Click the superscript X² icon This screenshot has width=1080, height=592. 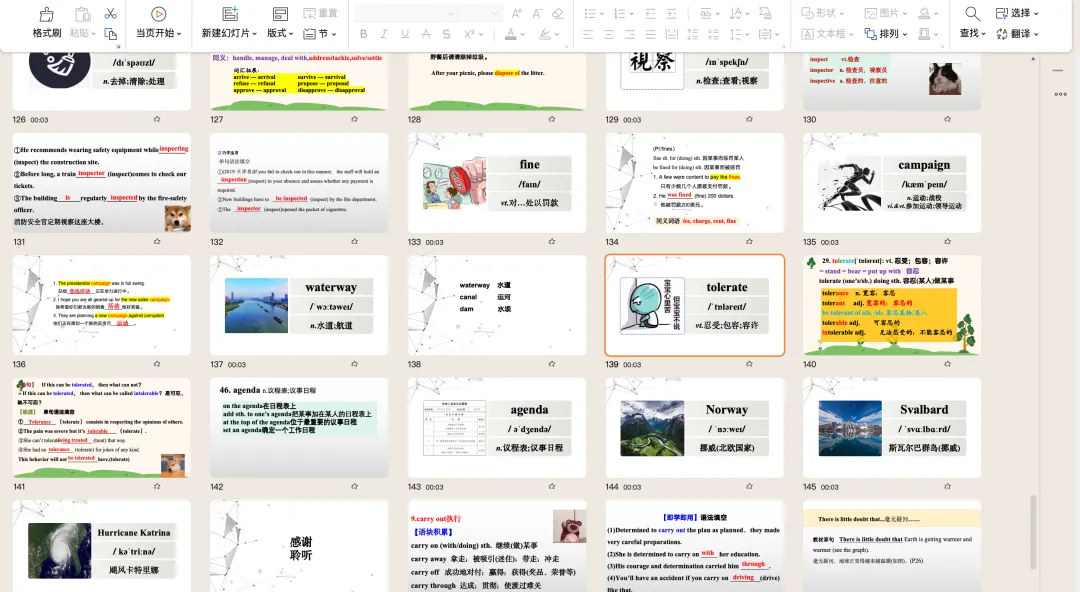point(469,34)
